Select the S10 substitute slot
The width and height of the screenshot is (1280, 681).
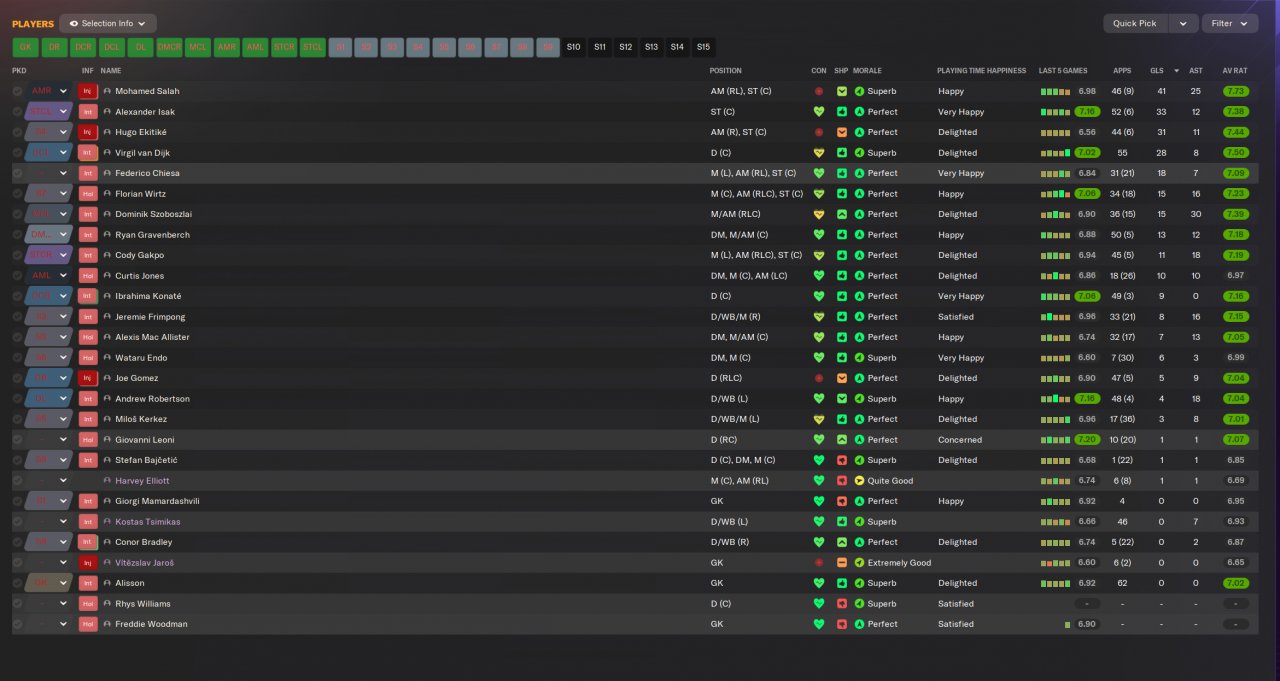(573, 47)
